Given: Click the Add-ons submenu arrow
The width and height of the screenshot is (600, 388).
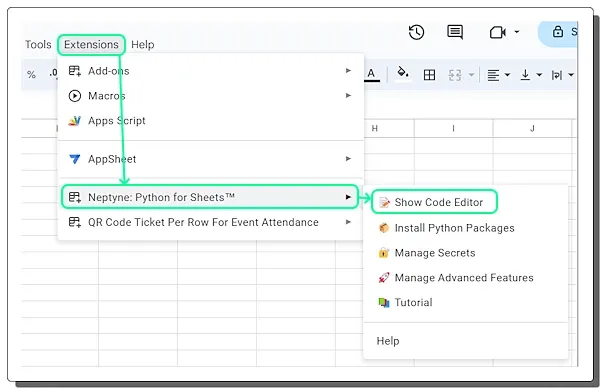Looking at the screenshot, I should tap(348, 70).
